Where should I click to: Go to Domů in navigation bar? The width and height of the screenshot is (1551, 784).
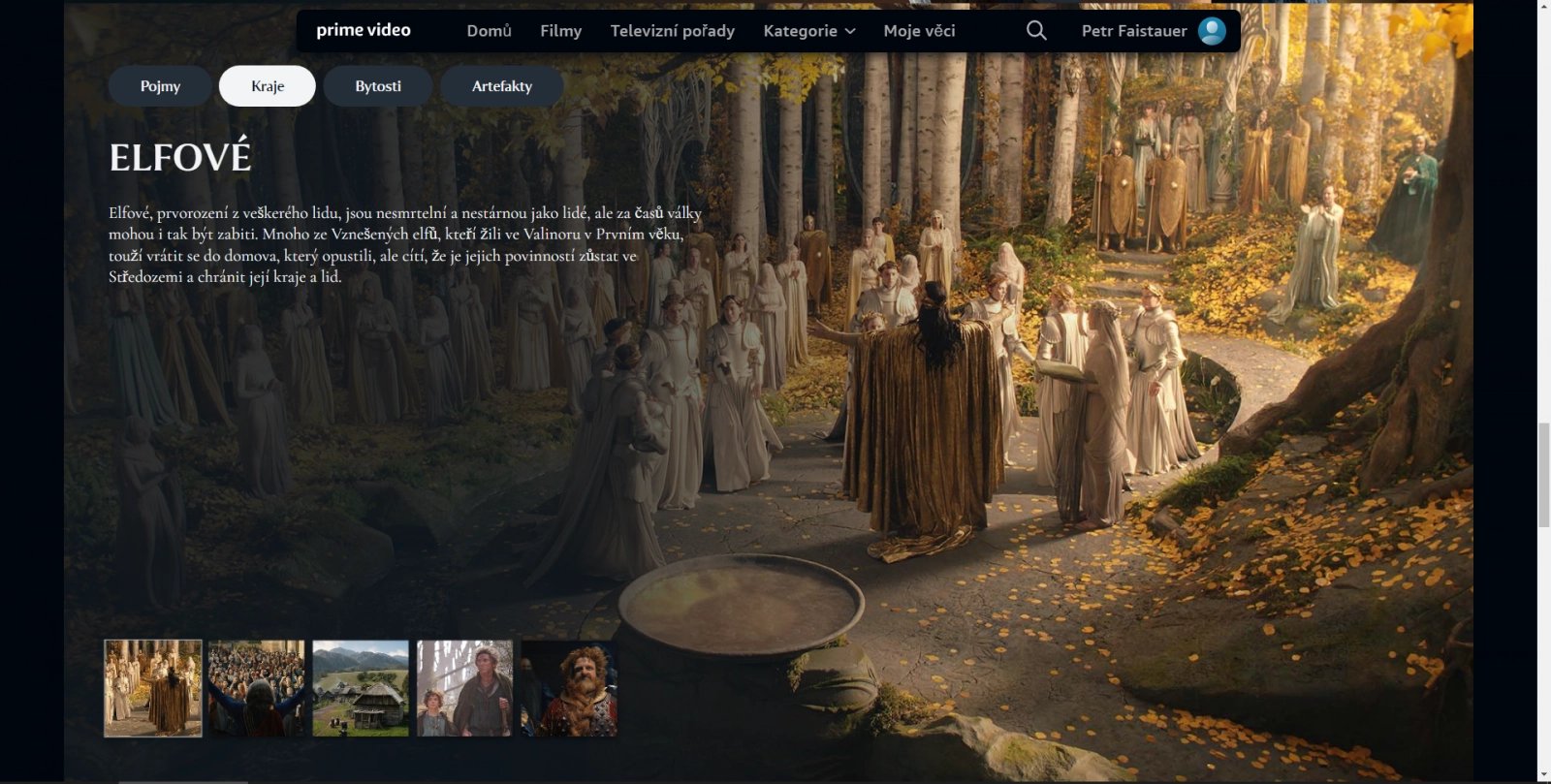pyautogui.click(x=490, y=31)
